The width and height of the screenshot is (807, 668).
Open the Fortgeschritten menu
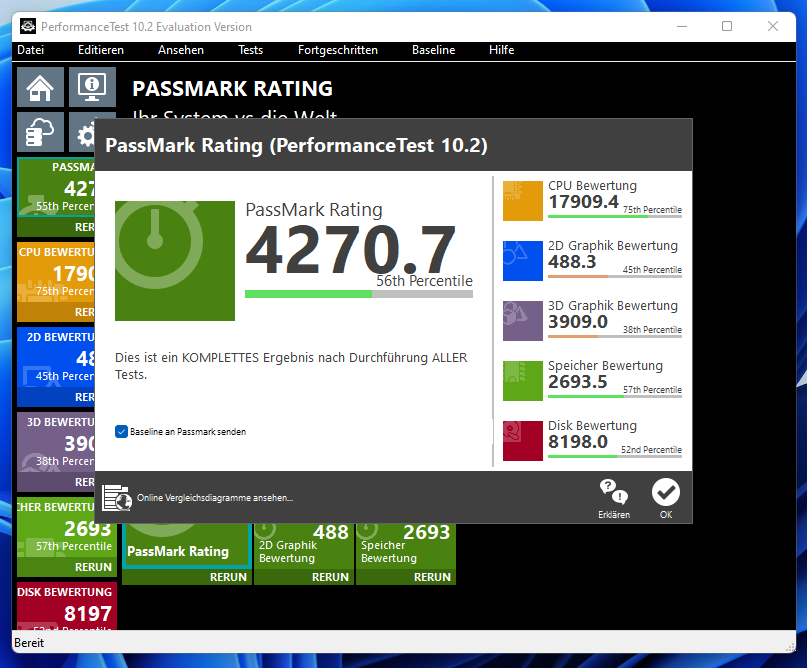pyautogui.click(x=337, y=49)
